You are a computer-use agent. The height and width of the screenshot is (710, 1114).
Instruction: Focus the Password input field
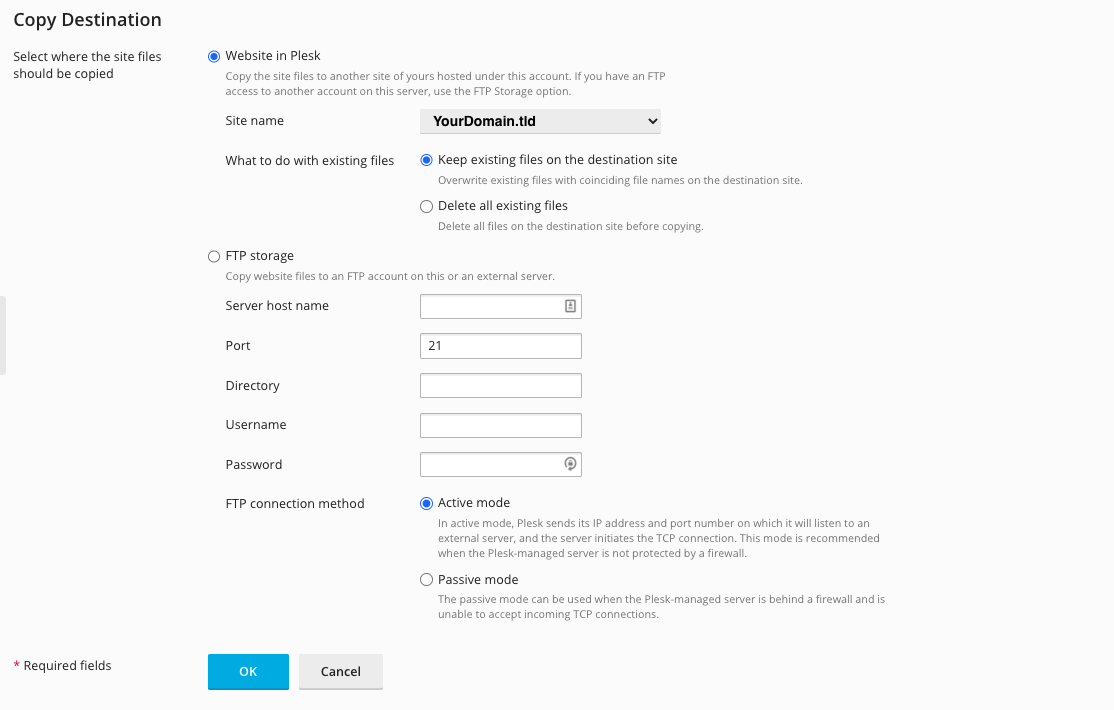(x=490, y=464)
